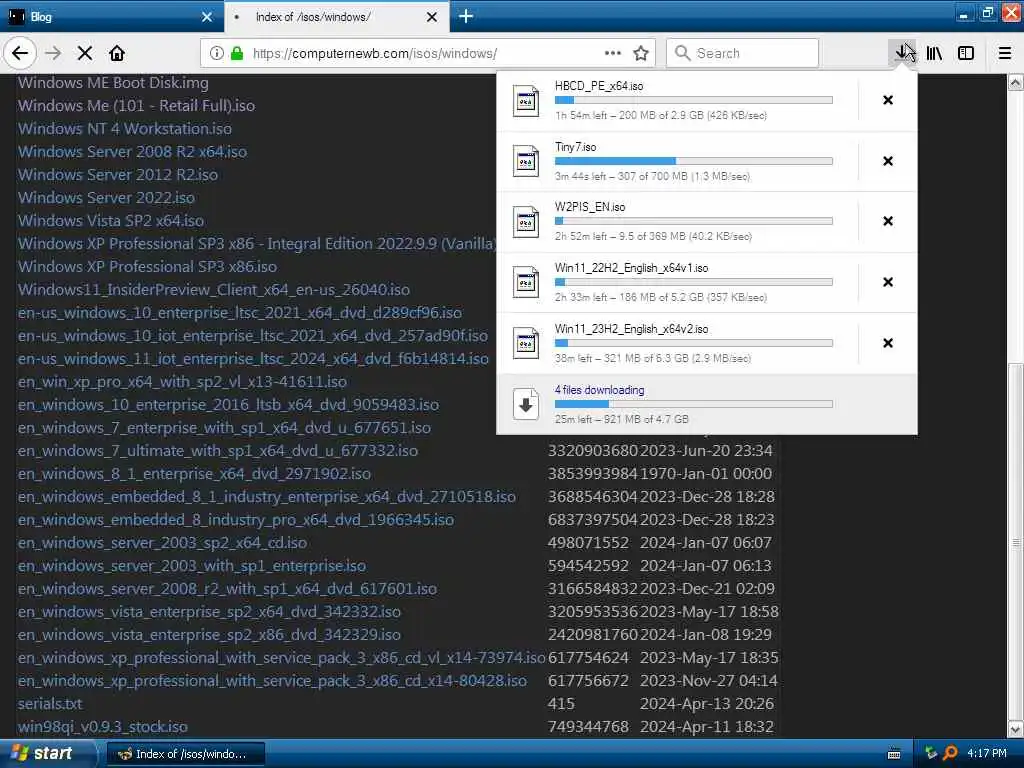Click the taskbar clock showing 4:17 PM
Viewport: 1024px width, 768px height.
point(987,753)
